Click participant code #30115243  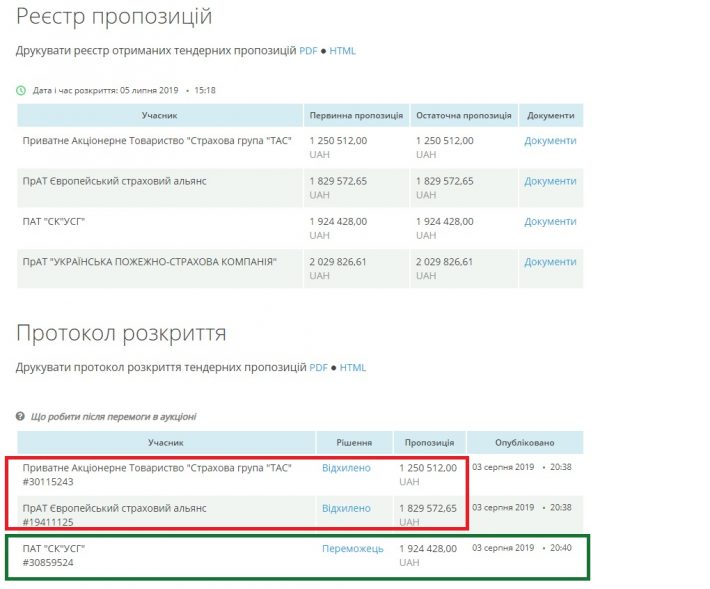tap(48, 482)
